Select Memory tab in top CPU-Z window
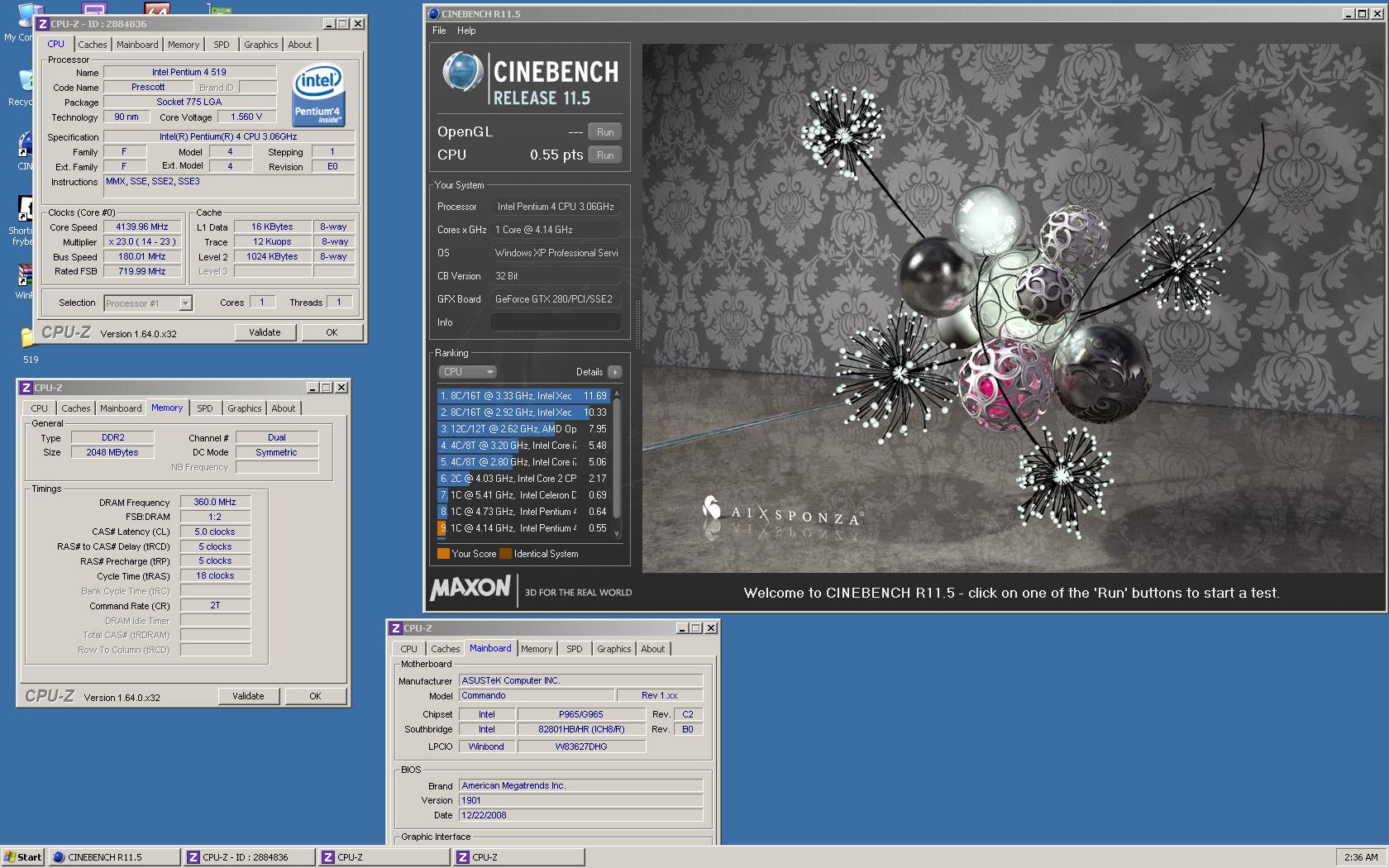 tap(184, 45)
